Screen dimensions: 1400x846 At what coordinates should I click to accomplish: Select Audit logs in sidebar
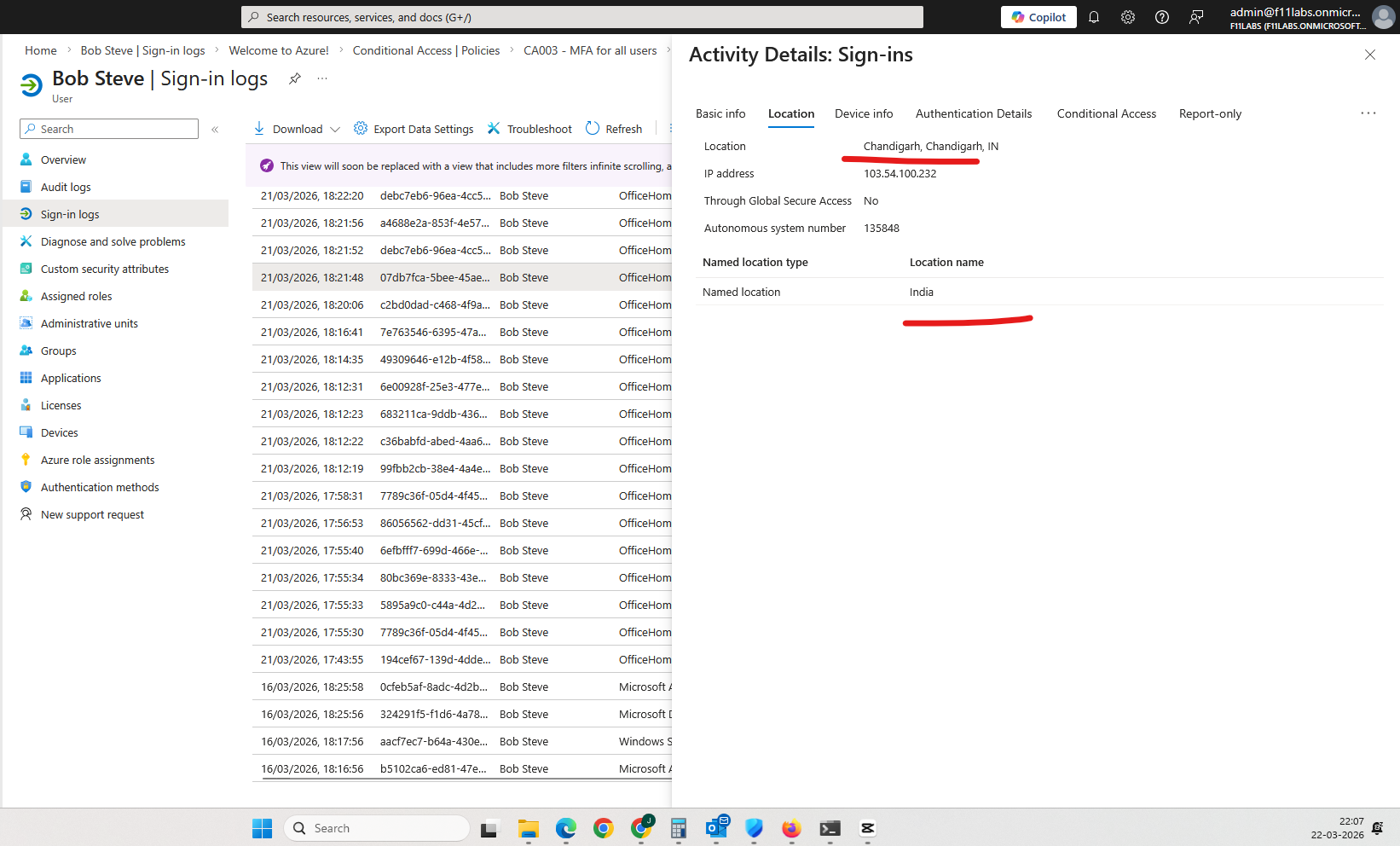pos(66,187)
